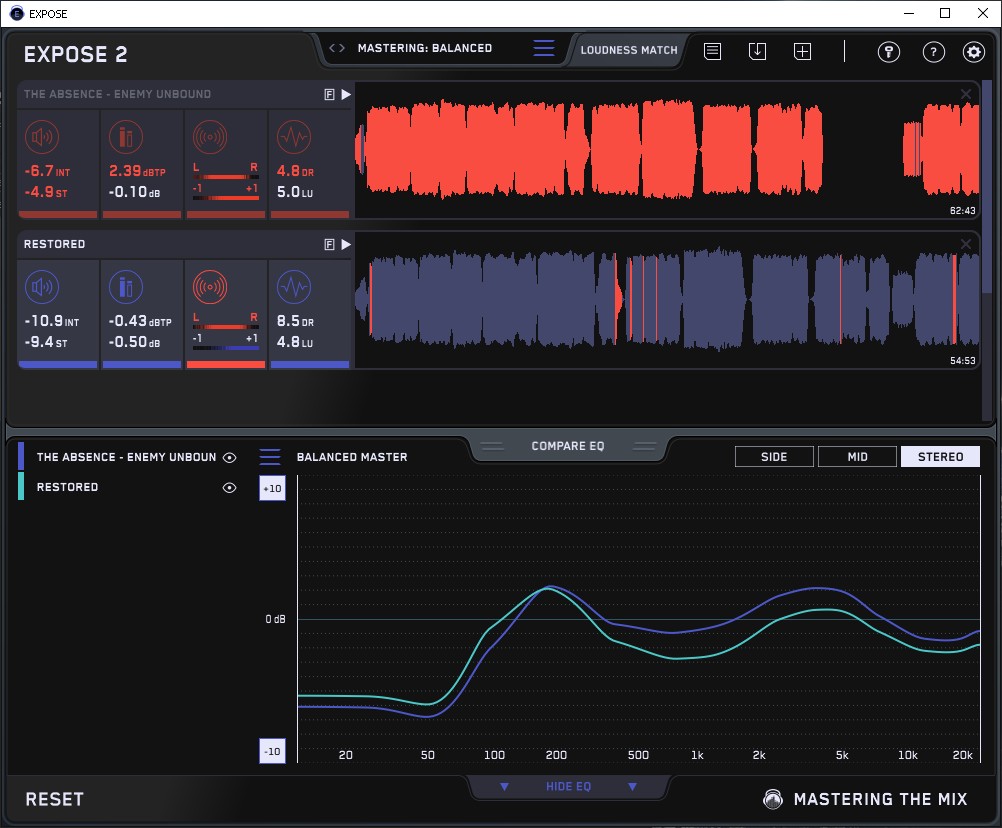Add a new track with plus icon

(802, 51)
